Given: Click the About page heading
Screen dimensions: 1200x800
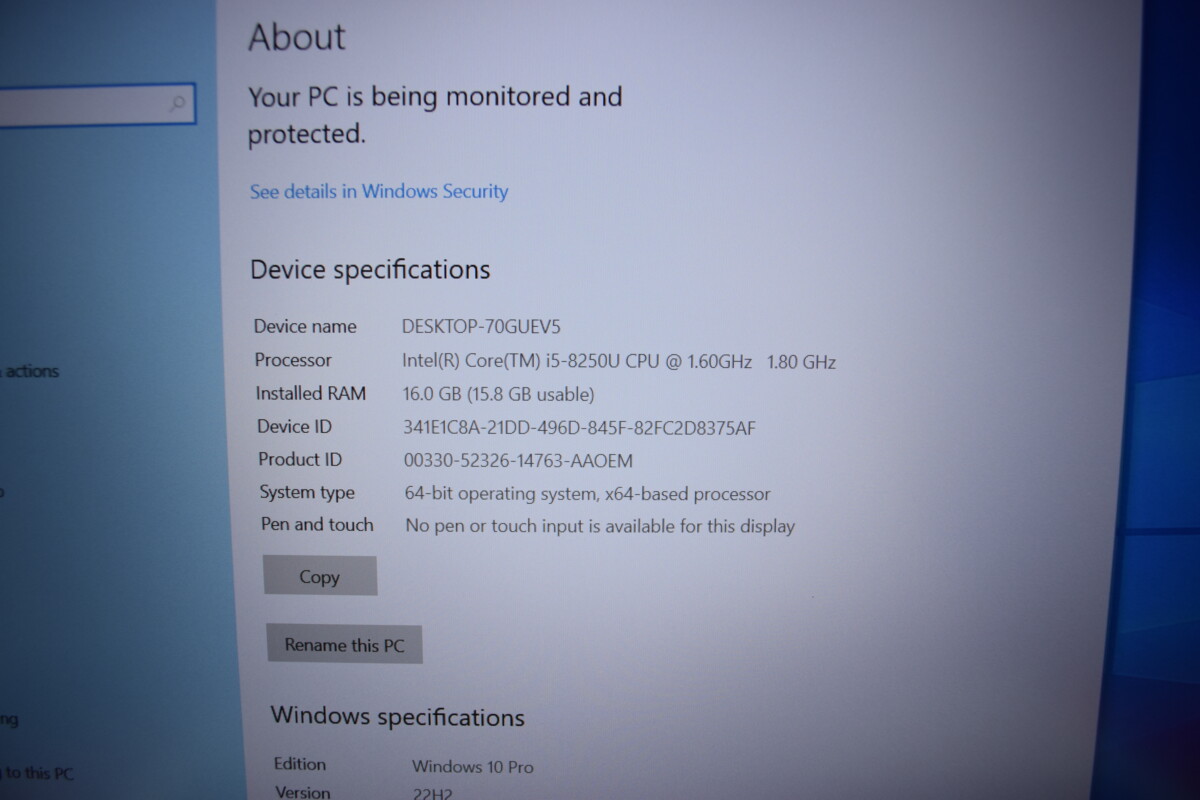Looking at the screenshot, I should (x=297, y=37).
